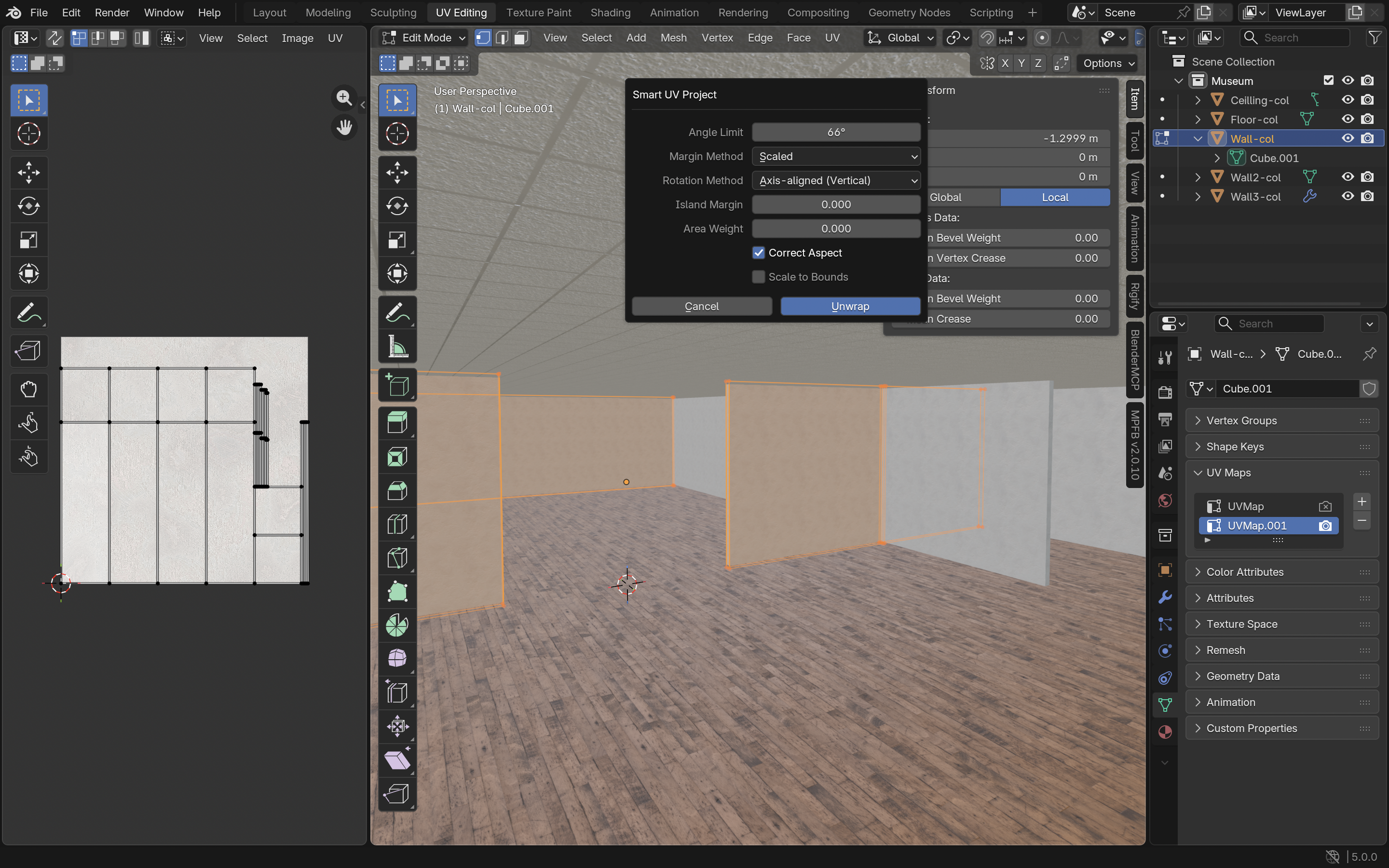Click the Rip Region tool in UV editor
Image resolution: width=1389 pixels, height=868 pixels.
click(x=28, y=350)
